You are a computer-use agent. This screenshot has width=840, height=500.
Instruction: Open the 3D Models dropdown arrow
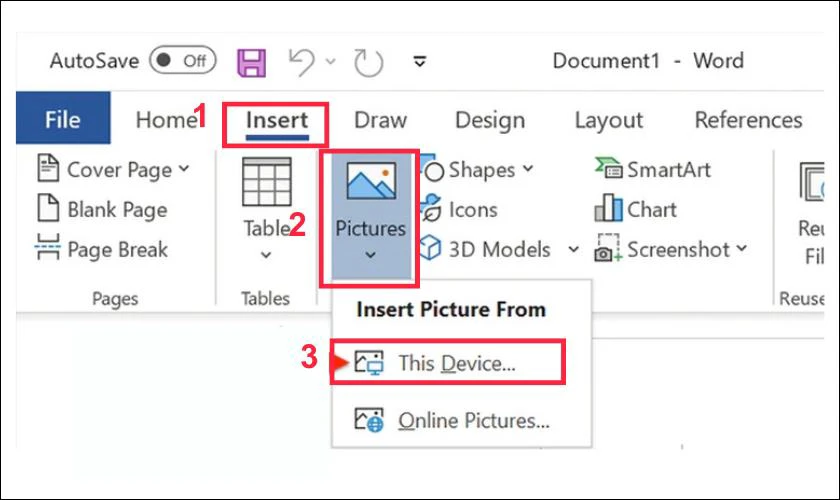point(573,249)
